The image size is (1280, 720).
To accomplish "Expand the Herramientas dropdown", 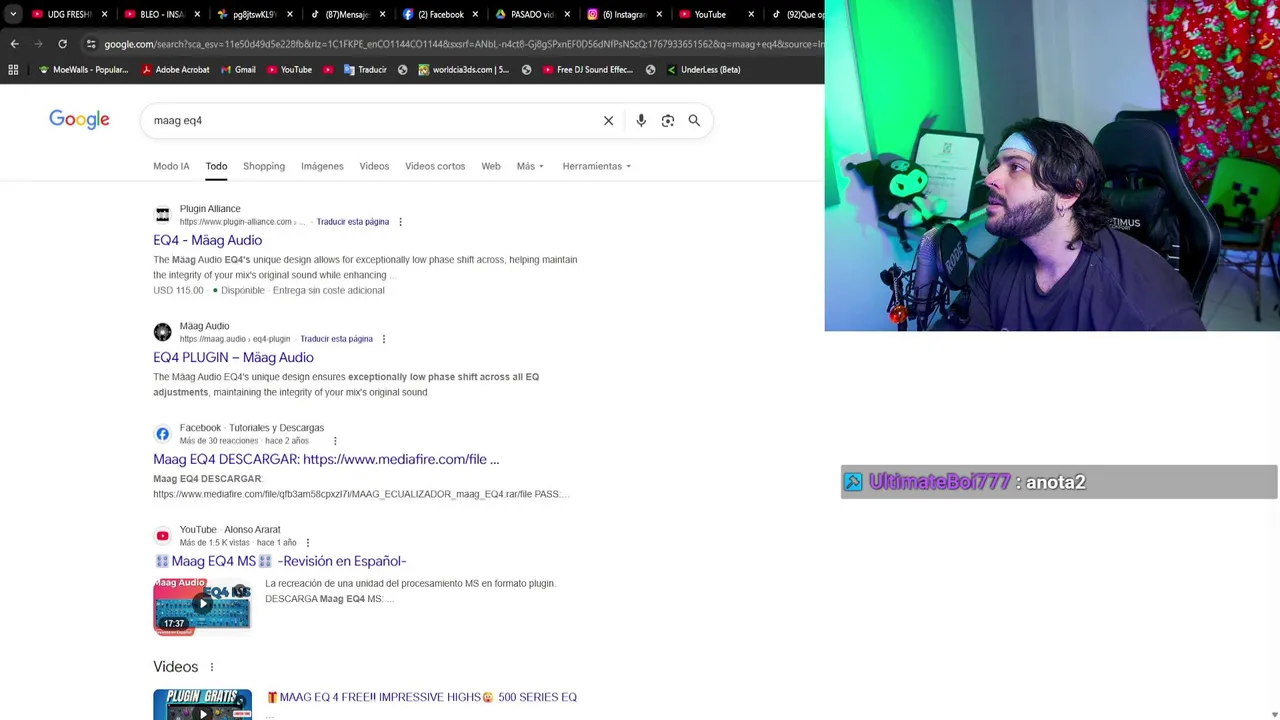I will tap(596, 166).
